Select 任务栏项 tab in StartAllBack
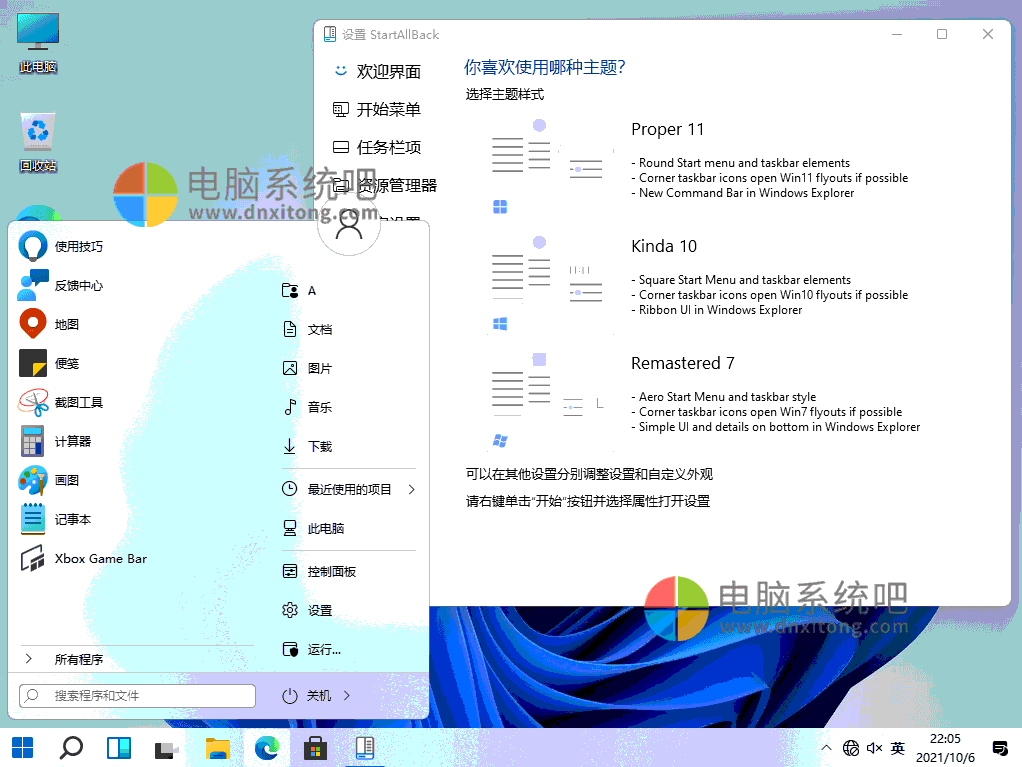 pyautogui.click(x=377, y=147)
